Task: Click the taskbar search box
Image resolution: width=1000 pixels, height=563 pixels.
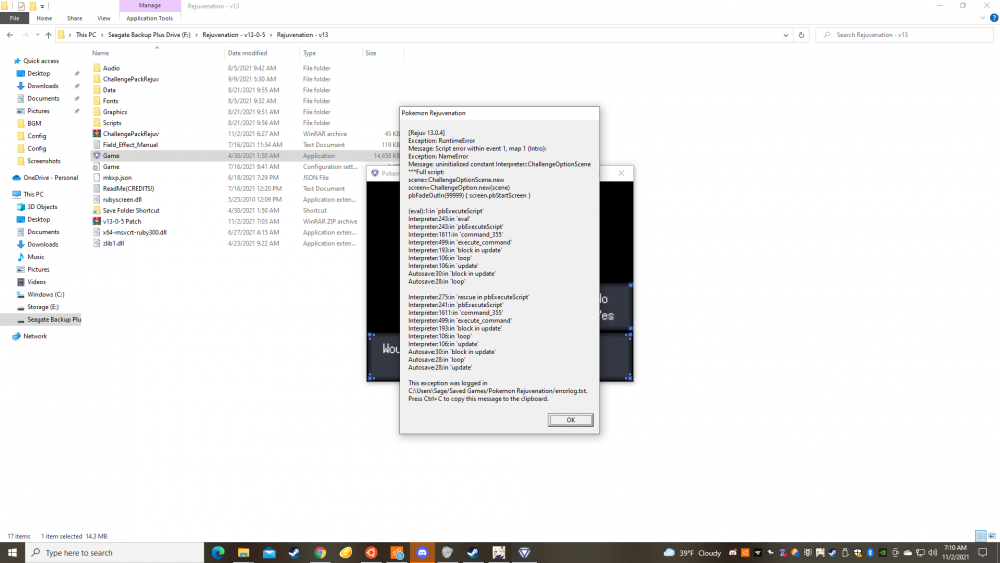Action: click(x=115, y=552)
